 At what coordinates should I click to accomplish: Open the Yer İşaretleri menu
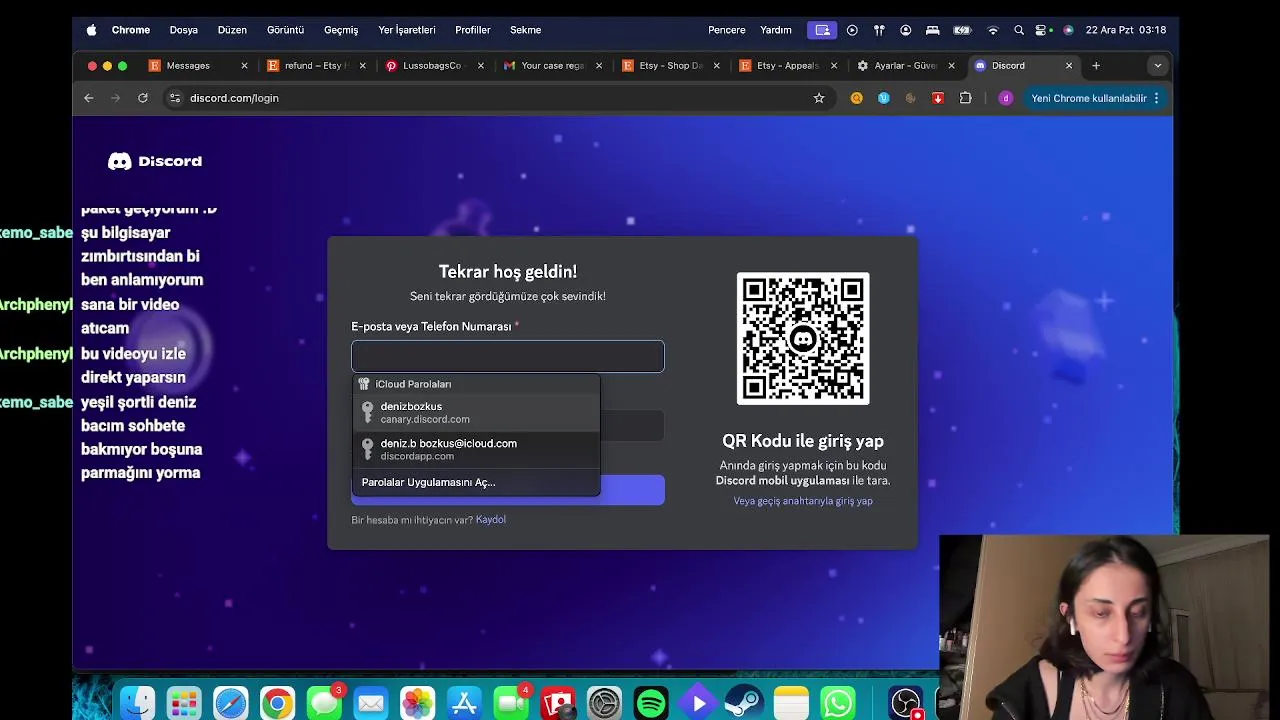407,30
